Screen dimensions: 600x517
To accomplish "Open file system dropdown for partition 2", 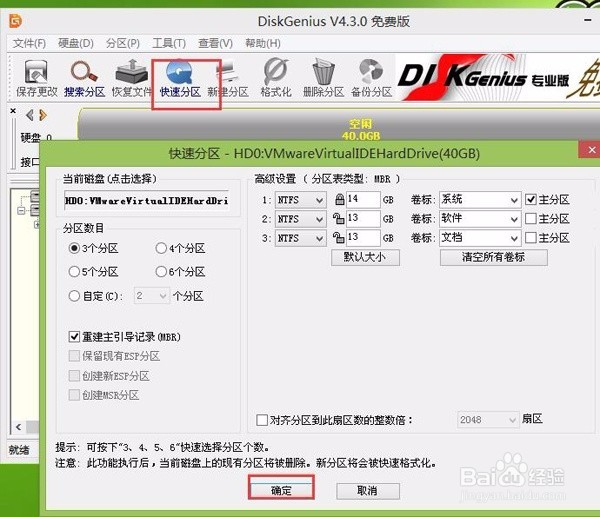I will pos(300,219).
